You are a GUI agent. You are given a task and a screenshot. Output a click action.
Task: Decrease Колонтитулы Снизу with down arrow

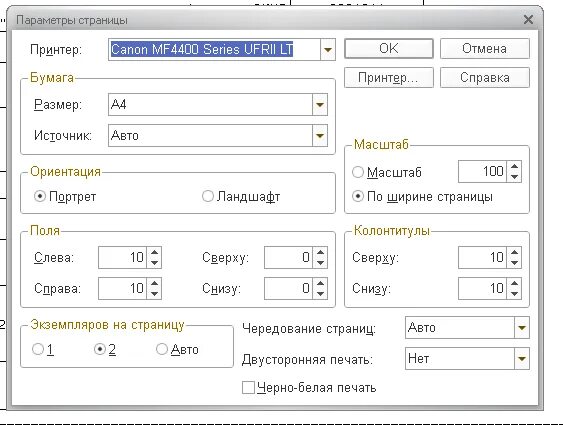tap(514, 294)
